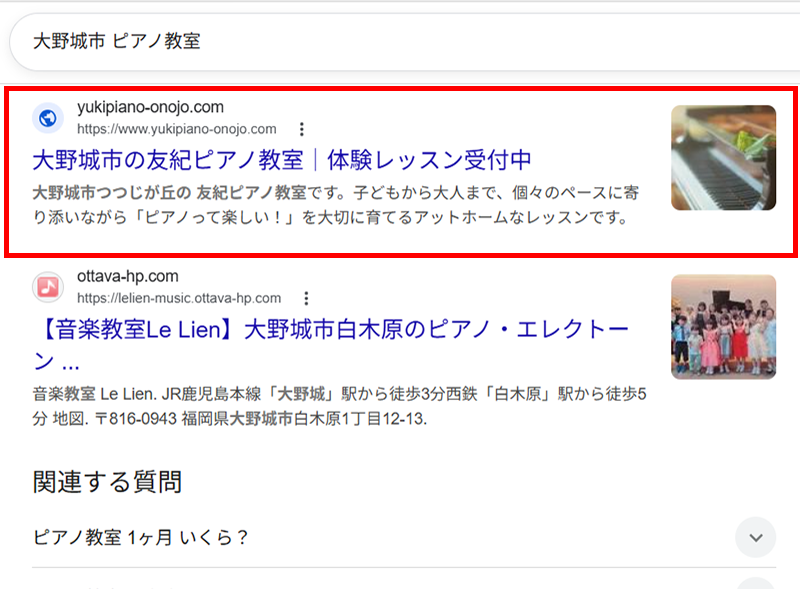Open the three-dot menu beside the lelien-music.ottava-hp.com URL

[306, 298]
